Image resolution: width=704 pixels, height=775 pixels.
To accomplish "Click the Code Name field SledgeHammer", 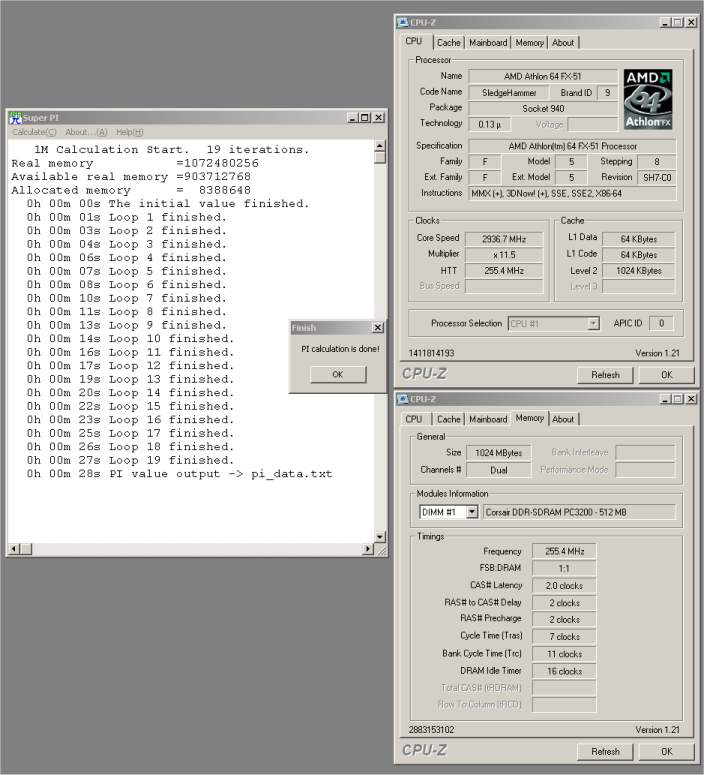I will click(x=509, y=93).
